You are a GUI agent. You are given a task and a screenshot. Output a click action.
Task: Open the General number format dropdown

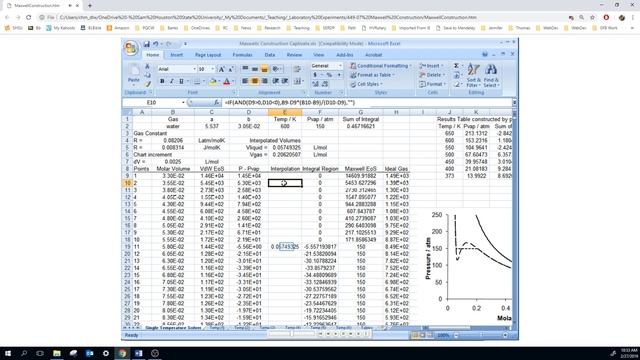340,66
